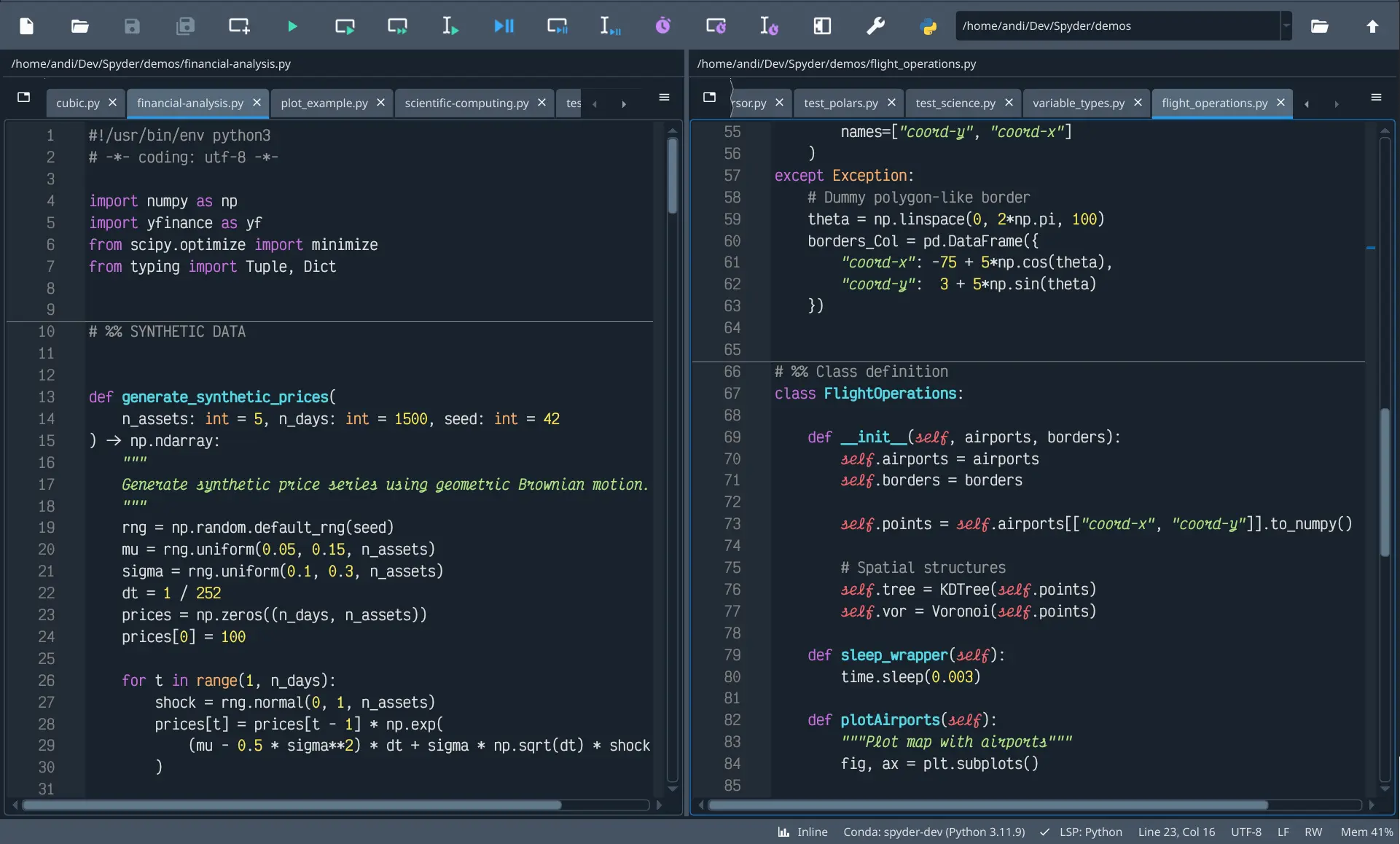Click the Line 23, Col 16 indicator
Image resolution: width=1400 pixels, height=844 pixels.
click(x=1176, y=832)
